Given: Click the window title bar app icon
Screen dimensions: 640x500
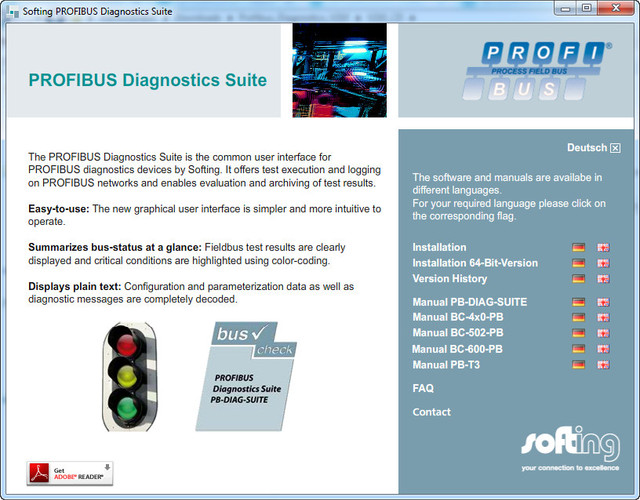Looking at the screenshot, I should pyautogui.click(x=12, y=12).
